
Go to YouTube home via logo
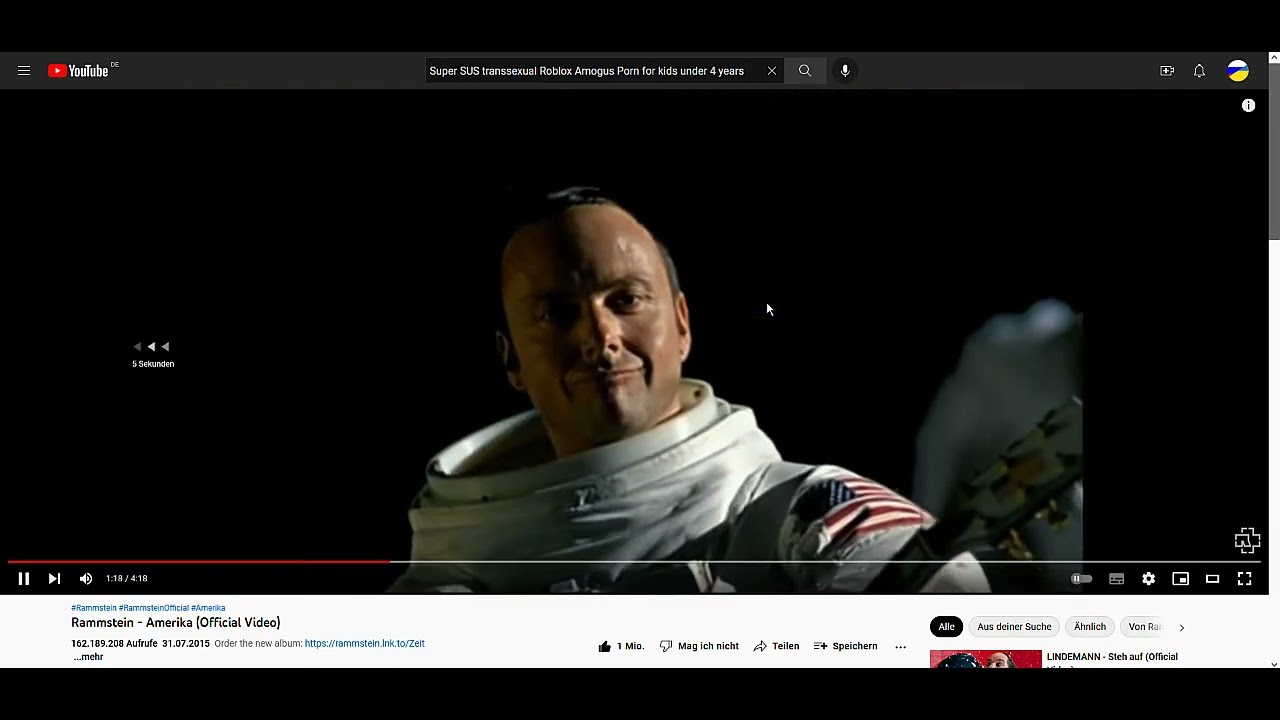[78, 71]
